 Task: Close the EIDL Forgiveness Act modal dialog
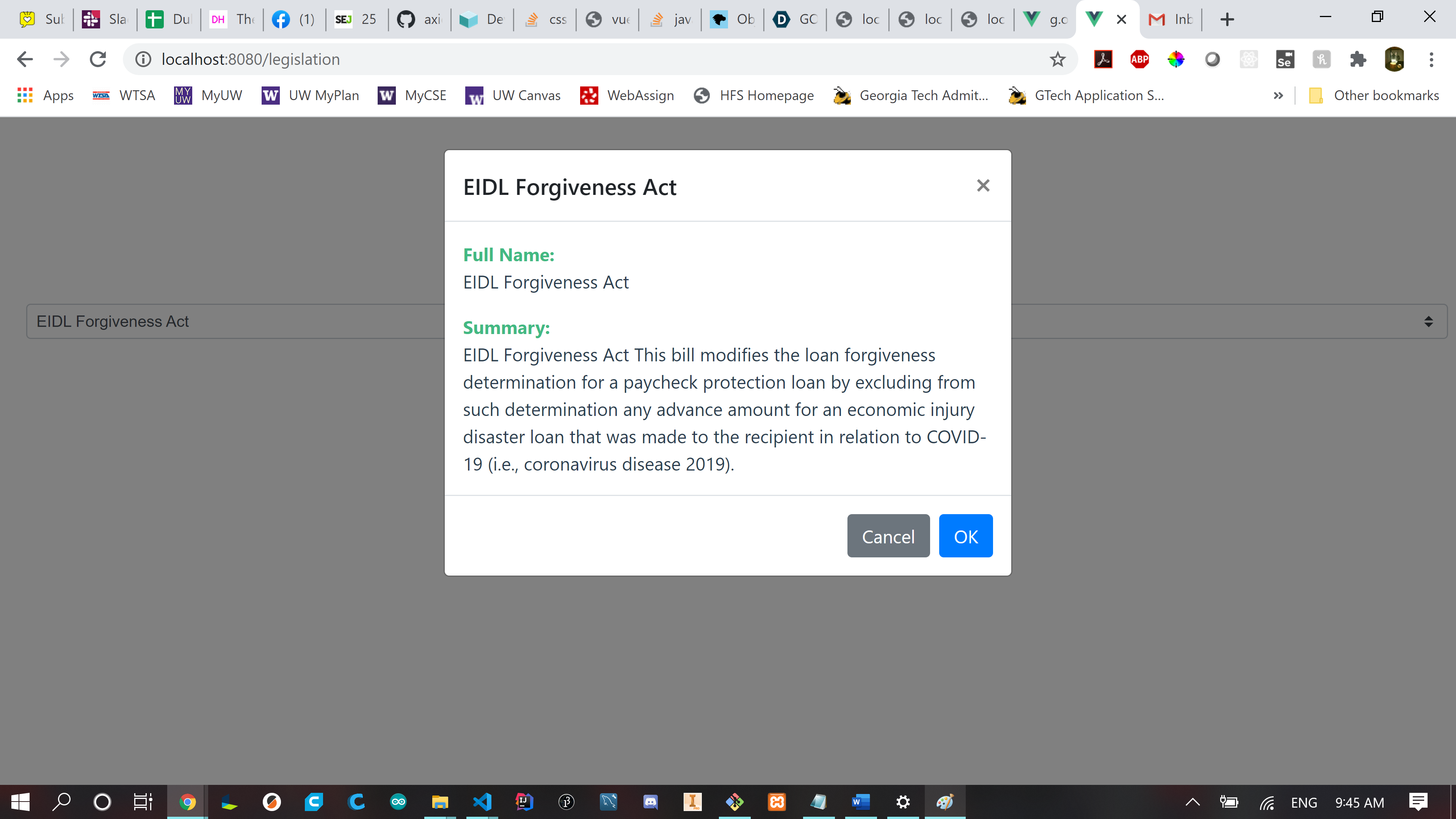point(983,185)
